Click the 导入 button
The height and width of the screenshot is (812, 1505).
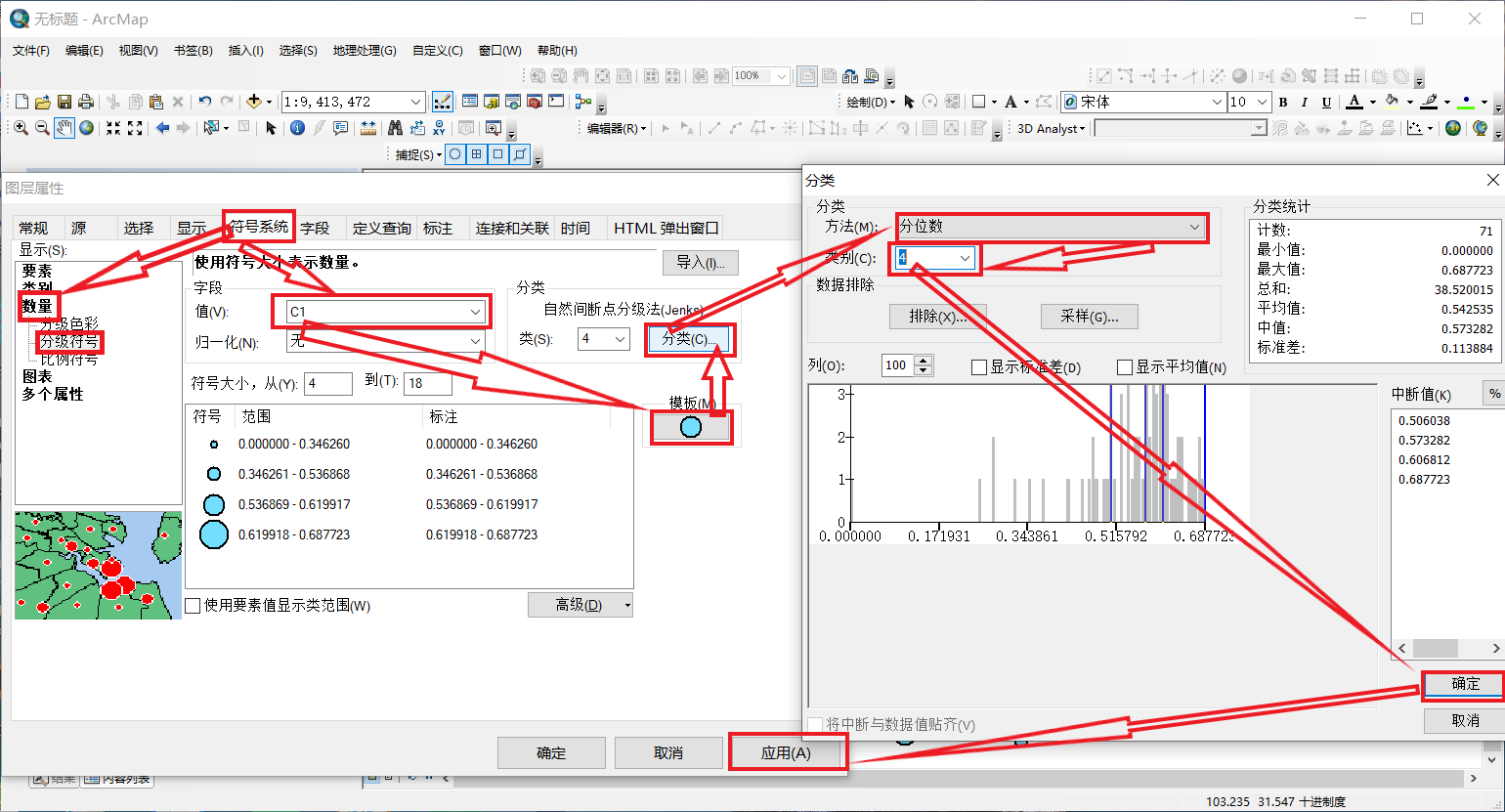click(x=701, y=262)
